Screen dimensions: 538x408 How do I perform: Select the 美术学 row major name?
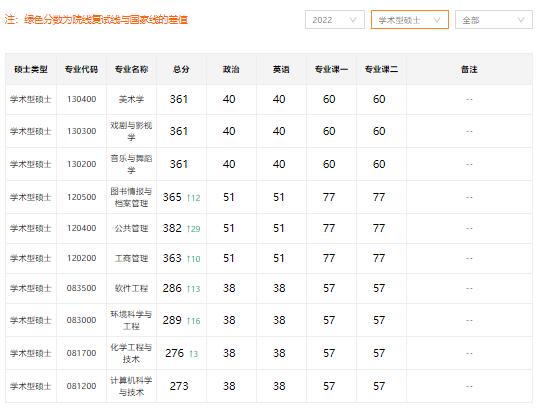point(131,100)
